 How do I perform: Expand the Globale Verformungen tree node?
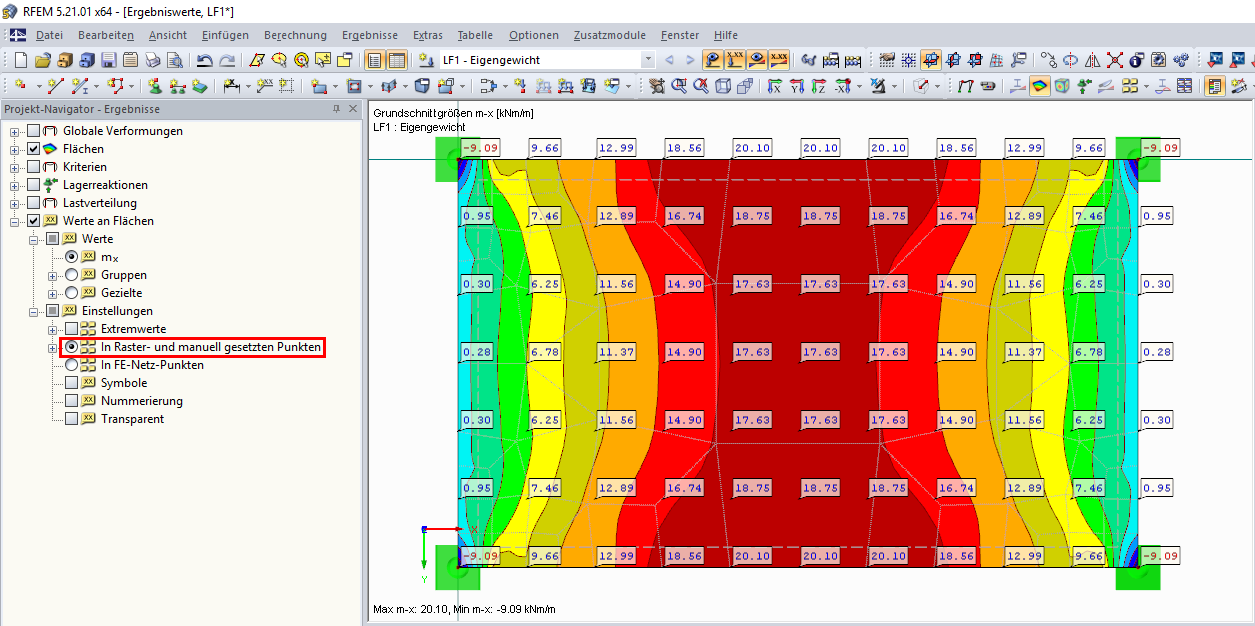pyautogui.click(x=15, y=131)
